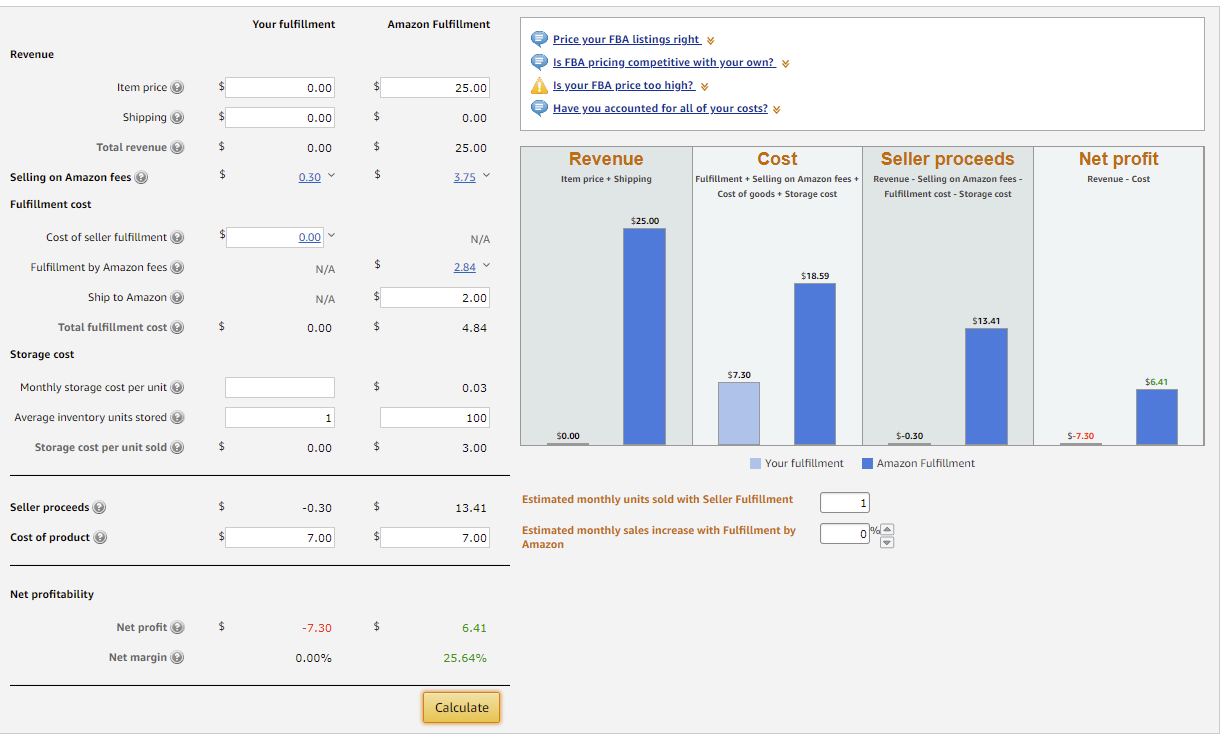Click the monthly sales increase percentage field
The height and width of the screenshot is (741, 1225).
point(845,534)
